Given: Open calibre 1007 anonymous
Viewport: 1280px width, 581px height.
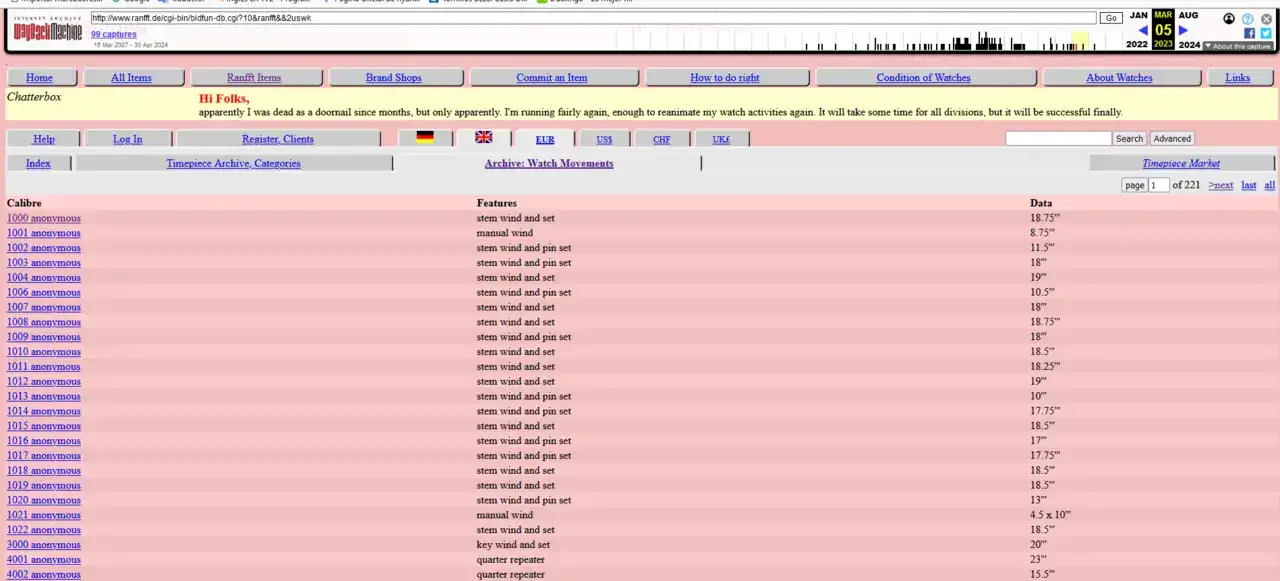Looking at the screenshot, I should pos(44,307).
